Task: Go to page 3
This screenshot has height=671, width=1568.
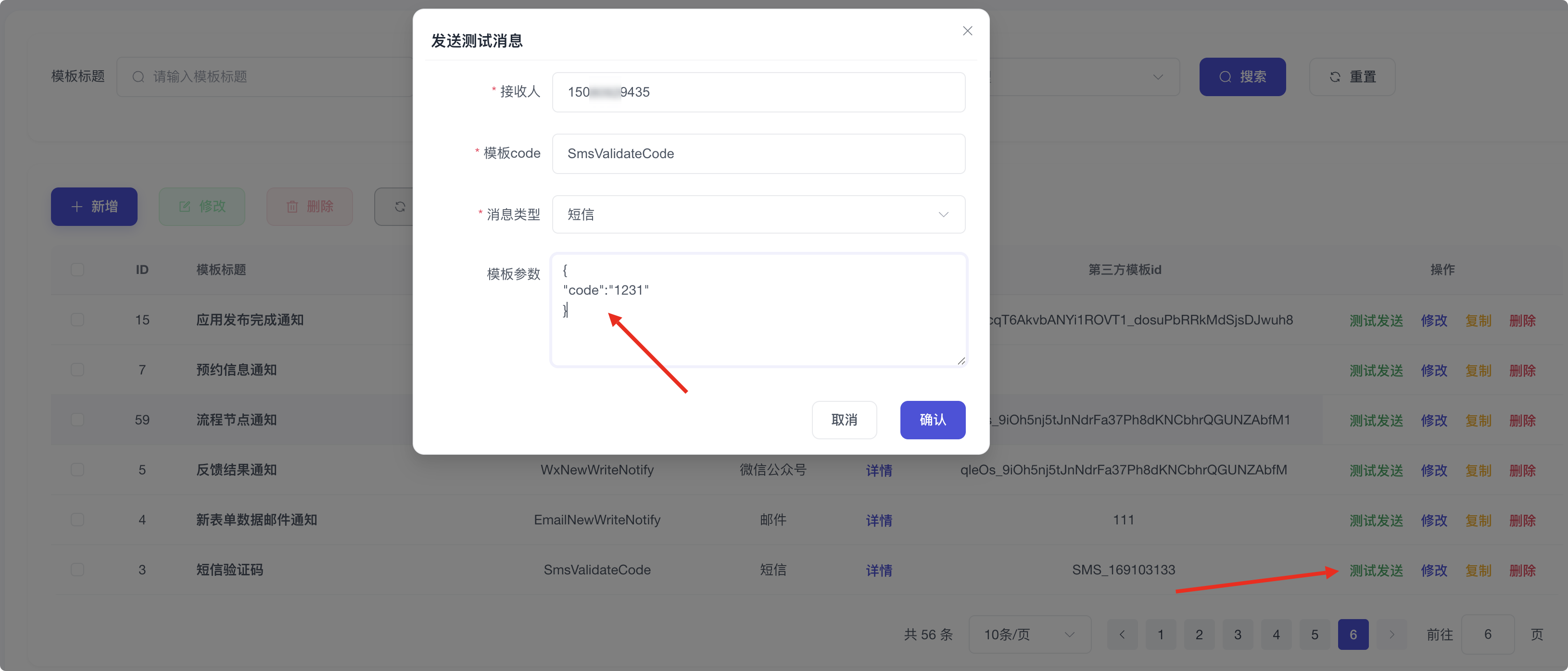Action: coord(1238,634)
